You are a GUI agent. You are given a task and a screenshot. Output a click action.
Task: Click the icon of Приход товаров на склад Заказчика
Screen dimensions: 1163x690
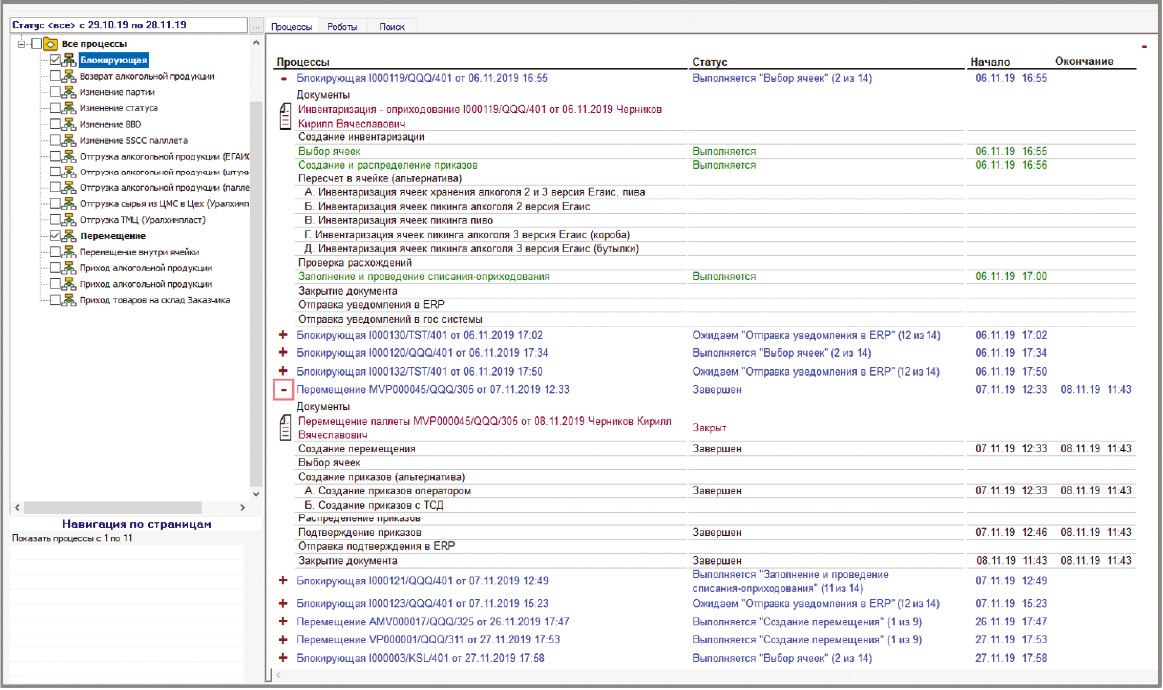click(69, 300)
